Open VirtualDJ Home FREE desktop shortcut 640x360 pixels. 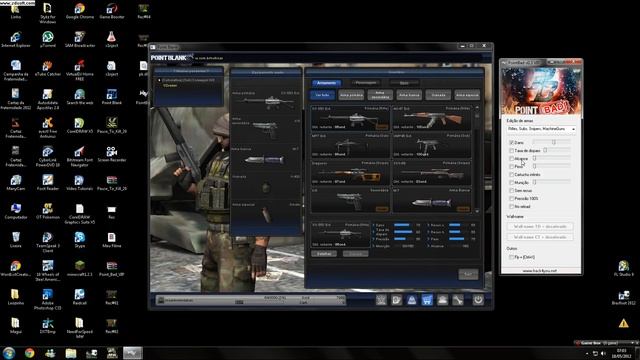point(80,70)
